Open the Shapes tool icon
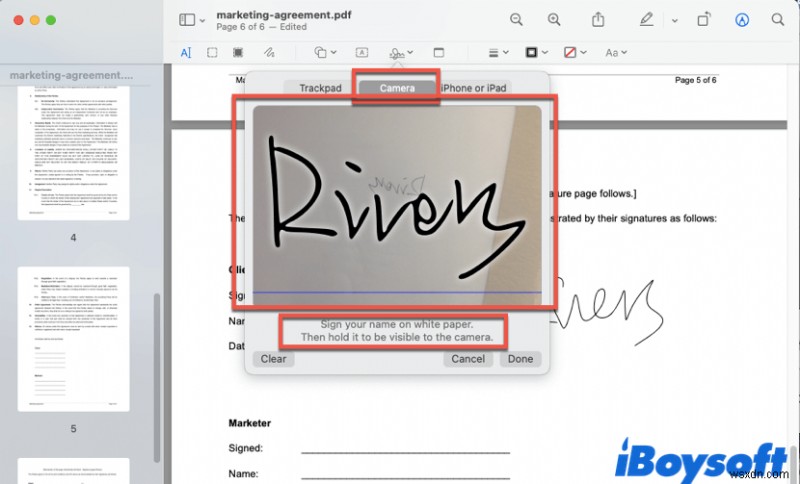The image size is (800, 484). pyautogui.click(x=320, y=53)
